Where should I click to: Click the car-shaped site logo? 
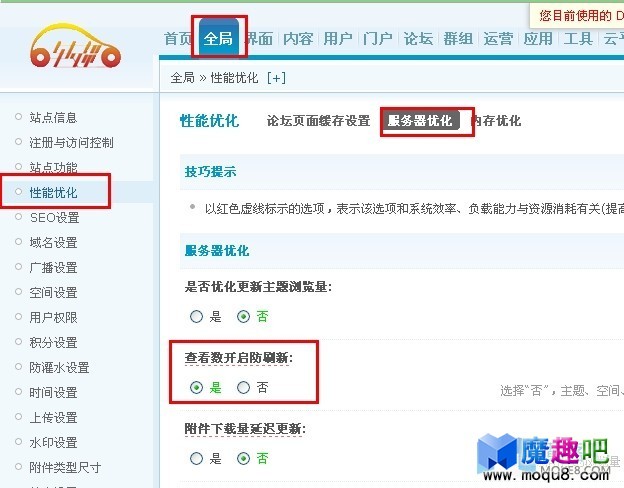[x=75, y=47]
